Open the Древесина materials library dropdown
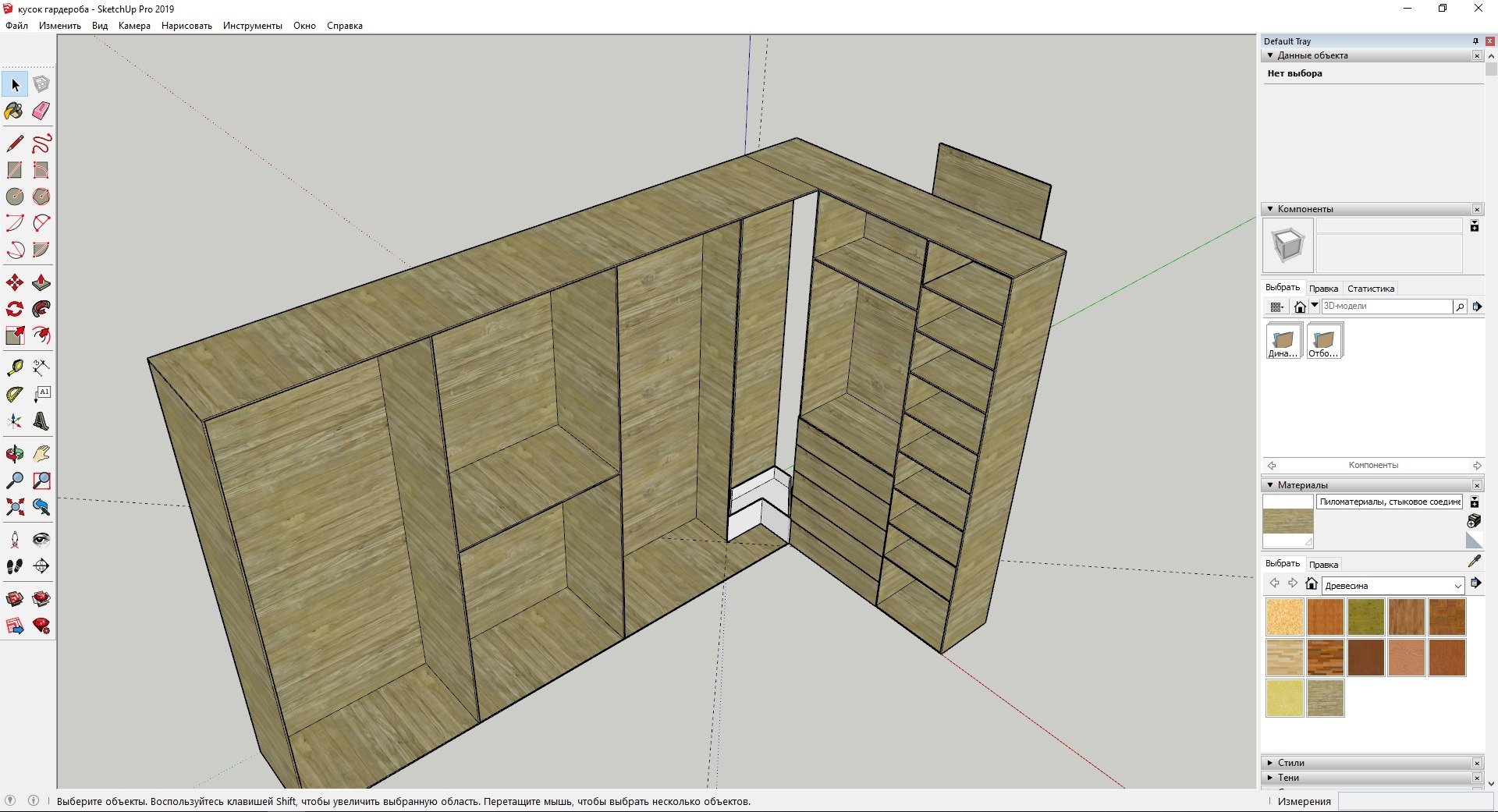Viewport: 1498px width, 812px height. click(1392, 586)
